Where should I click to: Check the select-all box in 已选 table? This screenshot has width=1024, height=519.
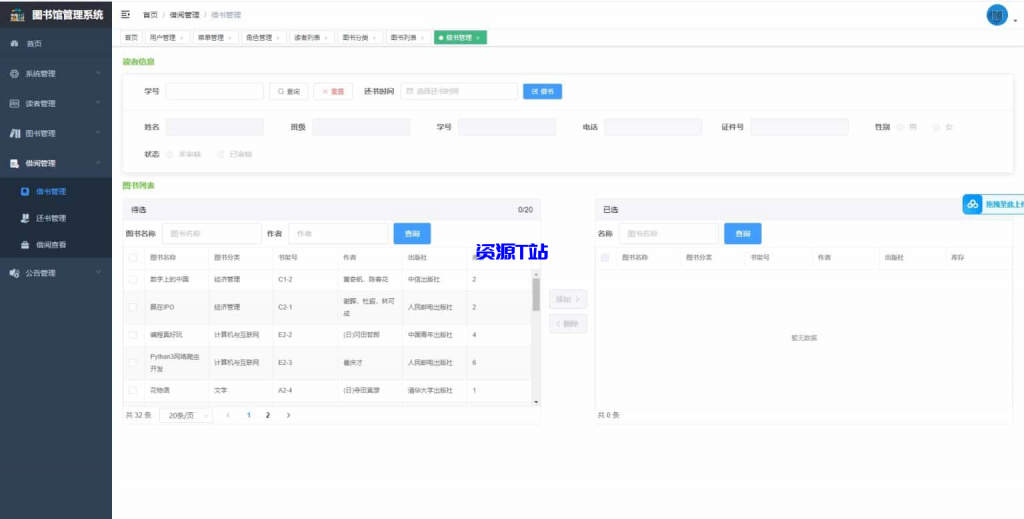(605, 258)
